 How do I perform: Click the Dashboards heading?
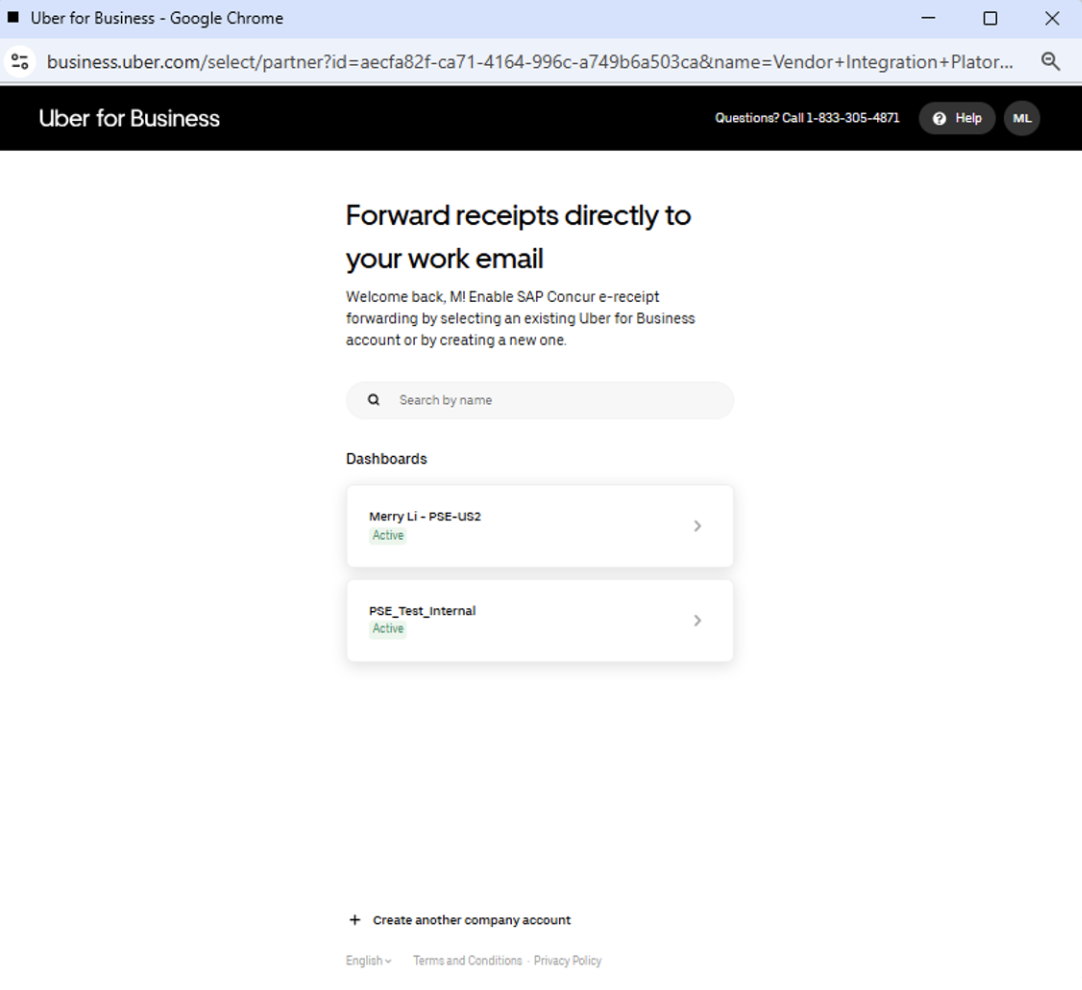[x=386, y=459]
